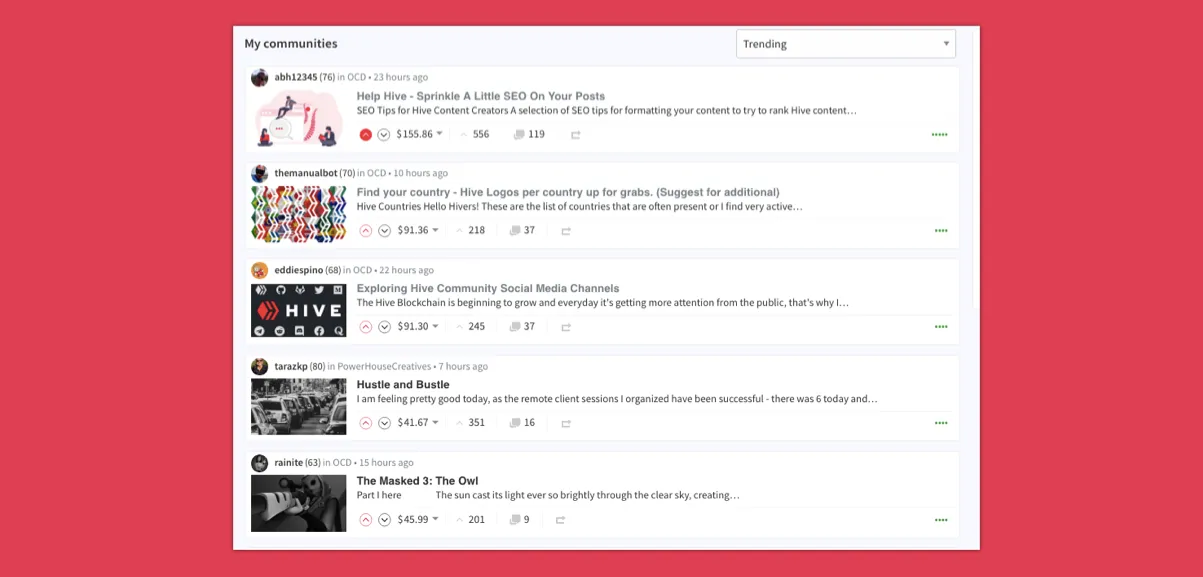Viewport: 1203px width, 577px height.
Task: Click abh12345's avatar image
Action: click(260, 78)
